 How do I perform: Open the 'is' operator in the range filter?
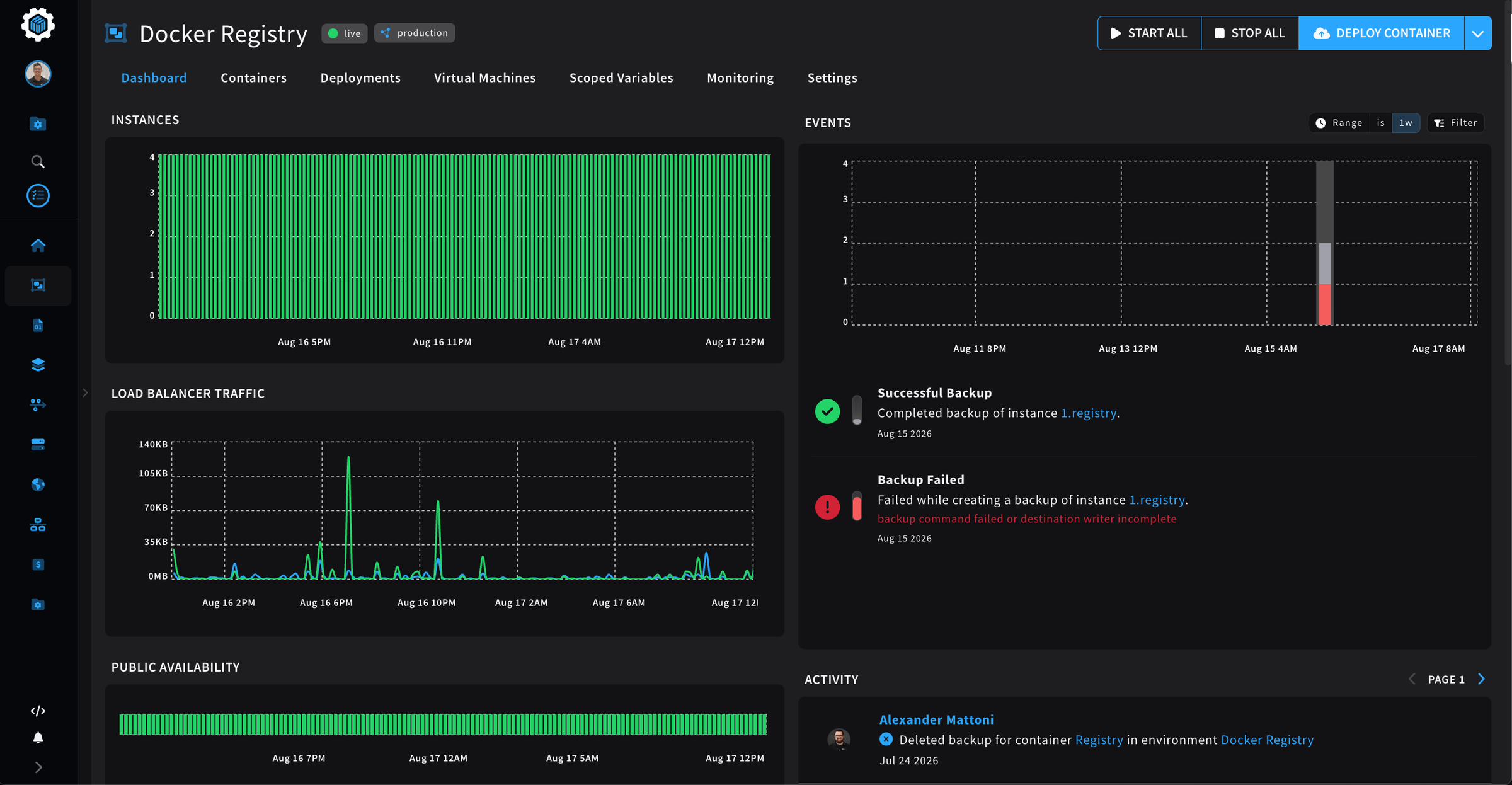click(x=1380, y=123)
